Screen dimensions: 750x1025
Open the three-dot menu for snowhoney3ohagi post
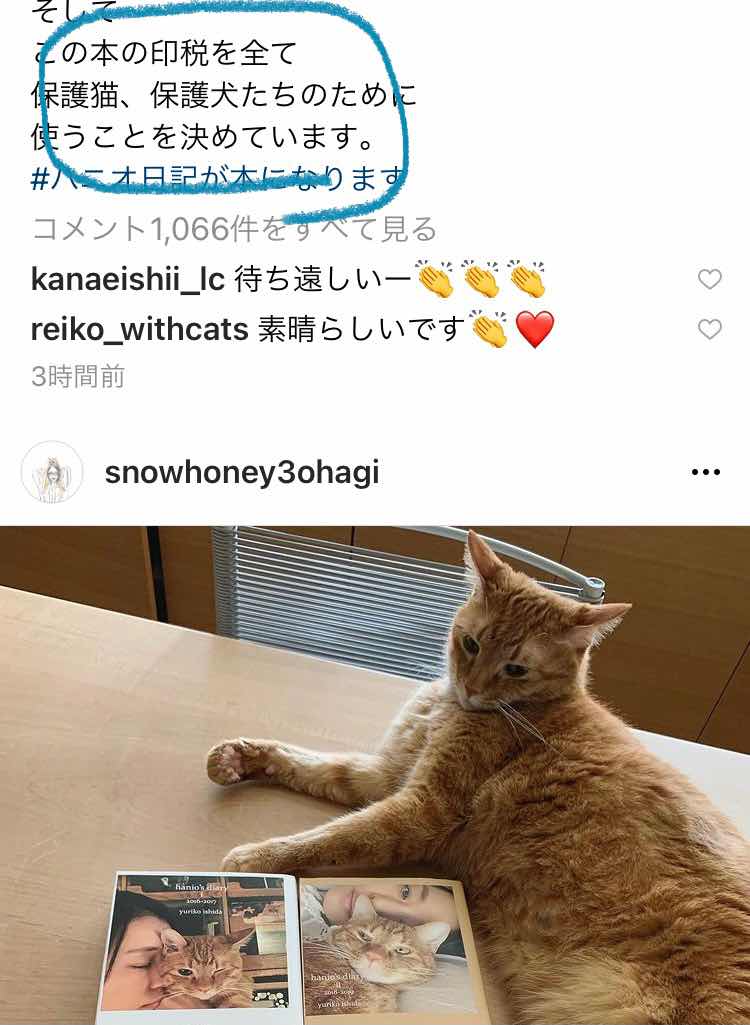point(706,472)
